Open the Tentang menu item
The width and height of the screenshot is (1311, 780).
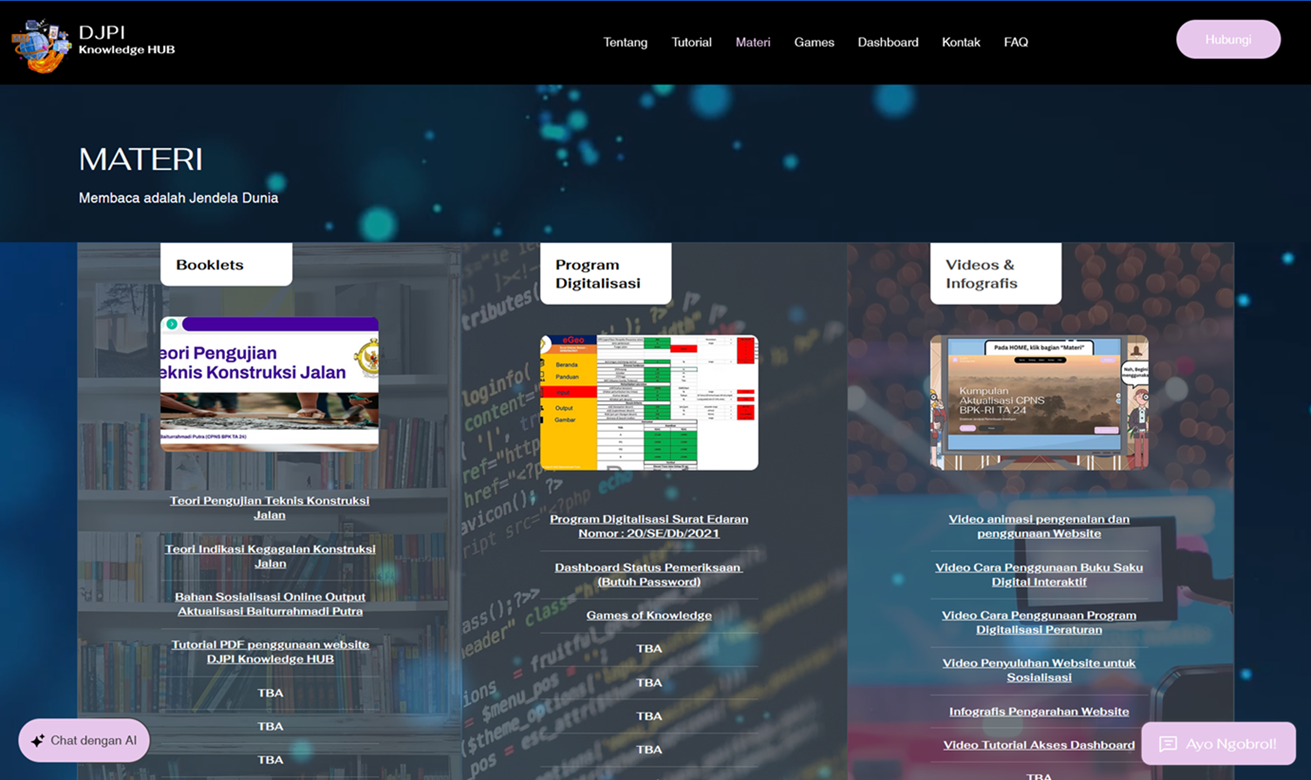(x=626, y=42)
